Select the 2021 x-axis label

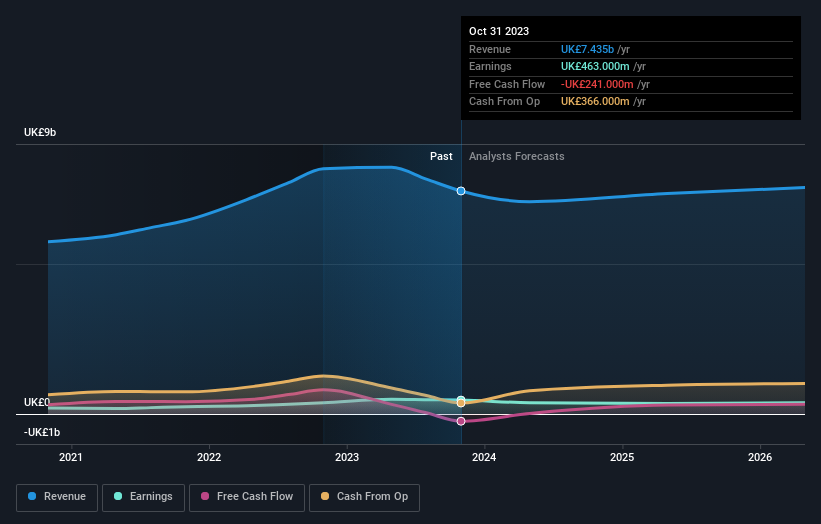71,458
